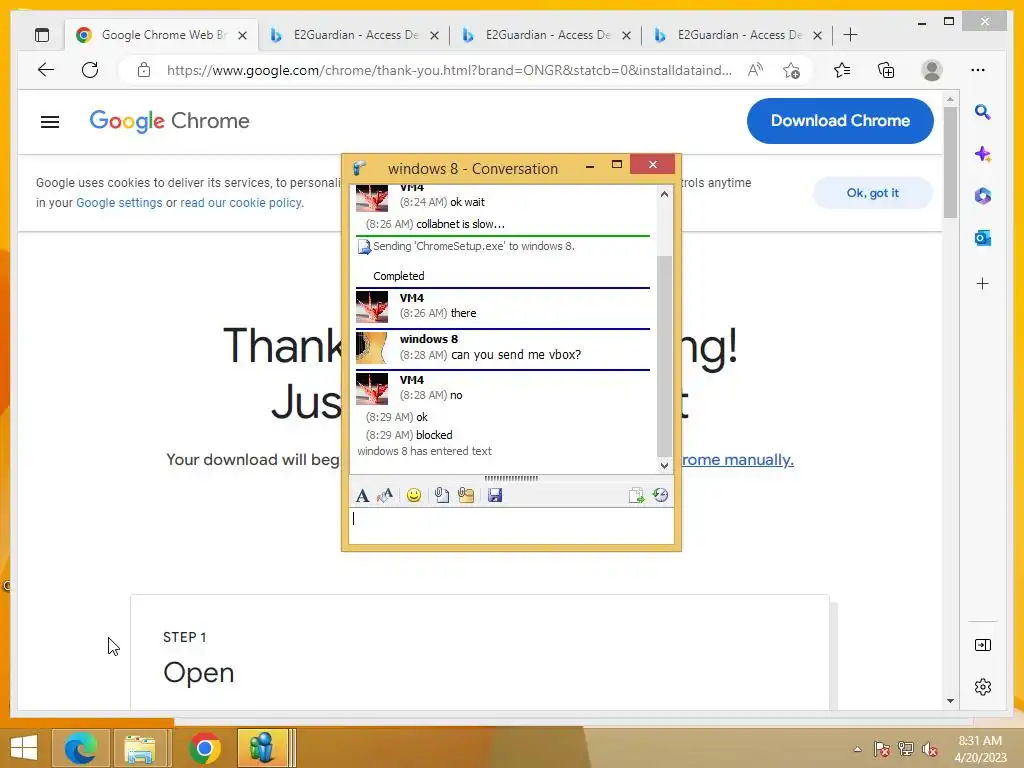The width and height of the screenshot is (1024, 768).
Task: Close the Google Chrome Web Browser tab
Action: [242, 35]
